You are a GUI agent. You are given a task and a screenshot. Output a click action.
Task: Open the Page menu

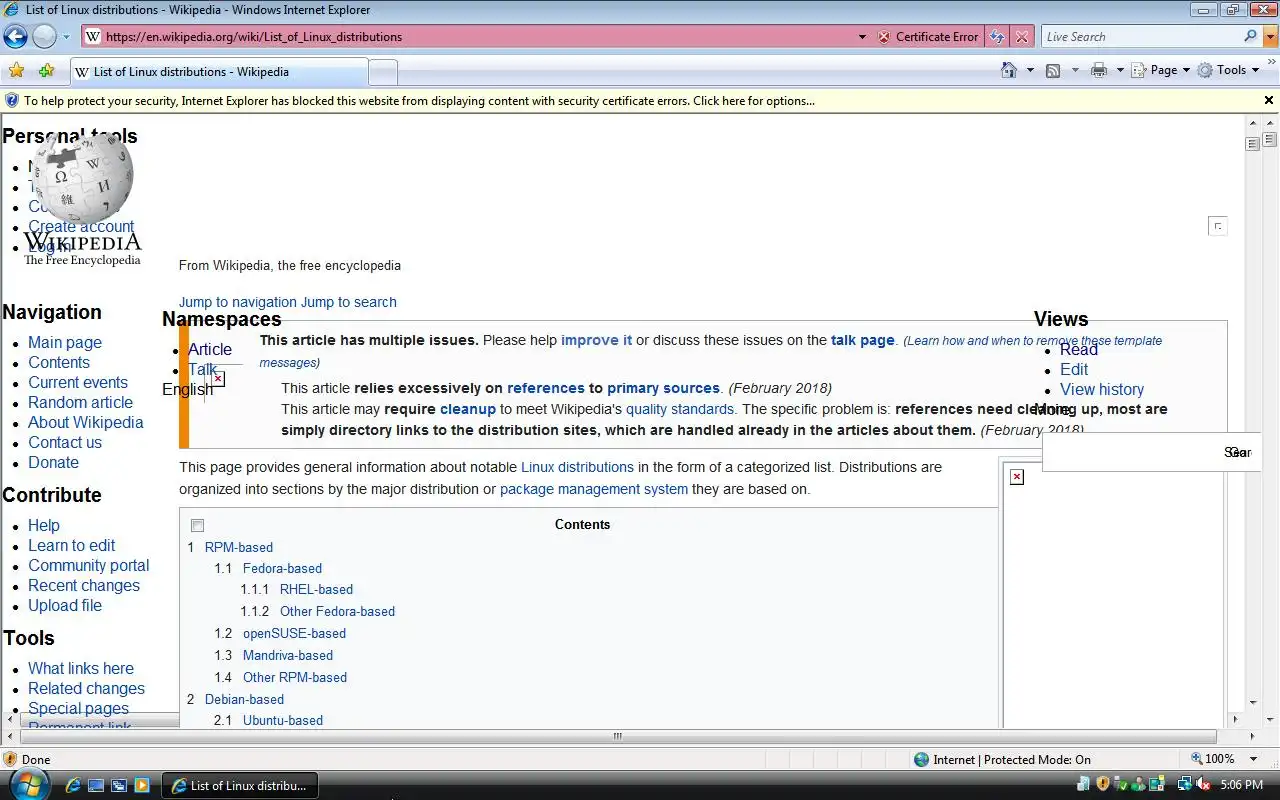[x=1160, y=70]
